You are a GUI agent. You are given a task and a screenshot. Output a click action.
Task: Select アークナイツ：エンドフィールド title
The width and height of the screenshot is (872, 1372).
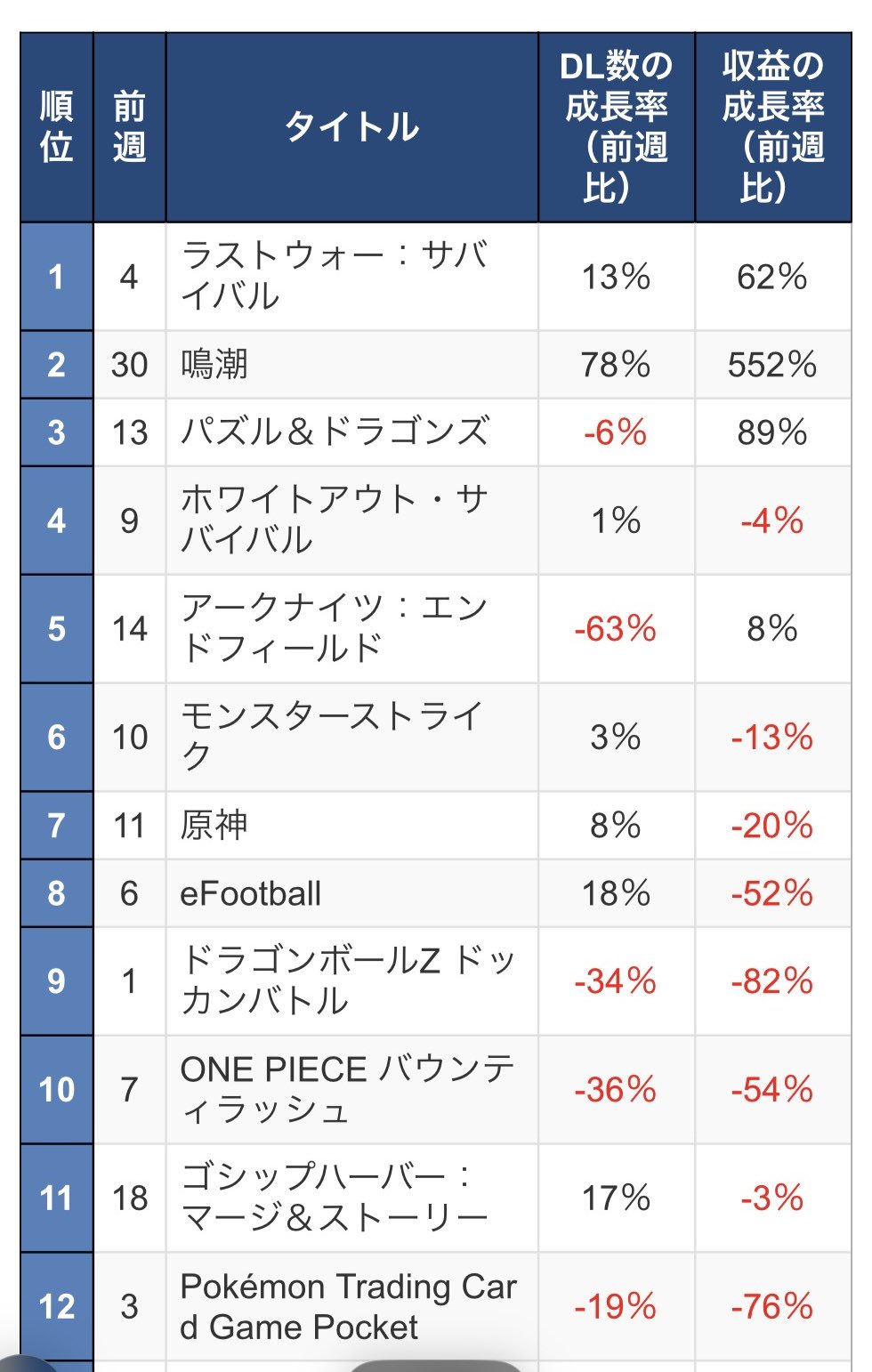[334, 629]
